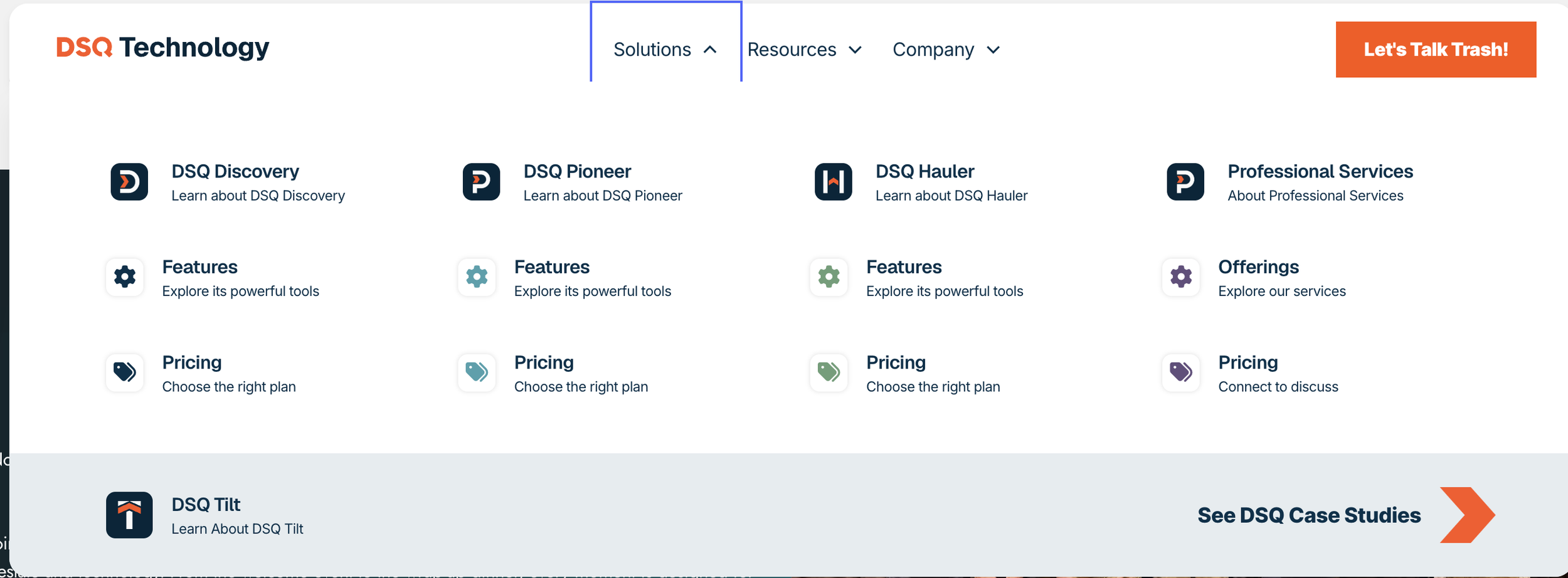Expand the Company dropdown menu

click(946, 50)
